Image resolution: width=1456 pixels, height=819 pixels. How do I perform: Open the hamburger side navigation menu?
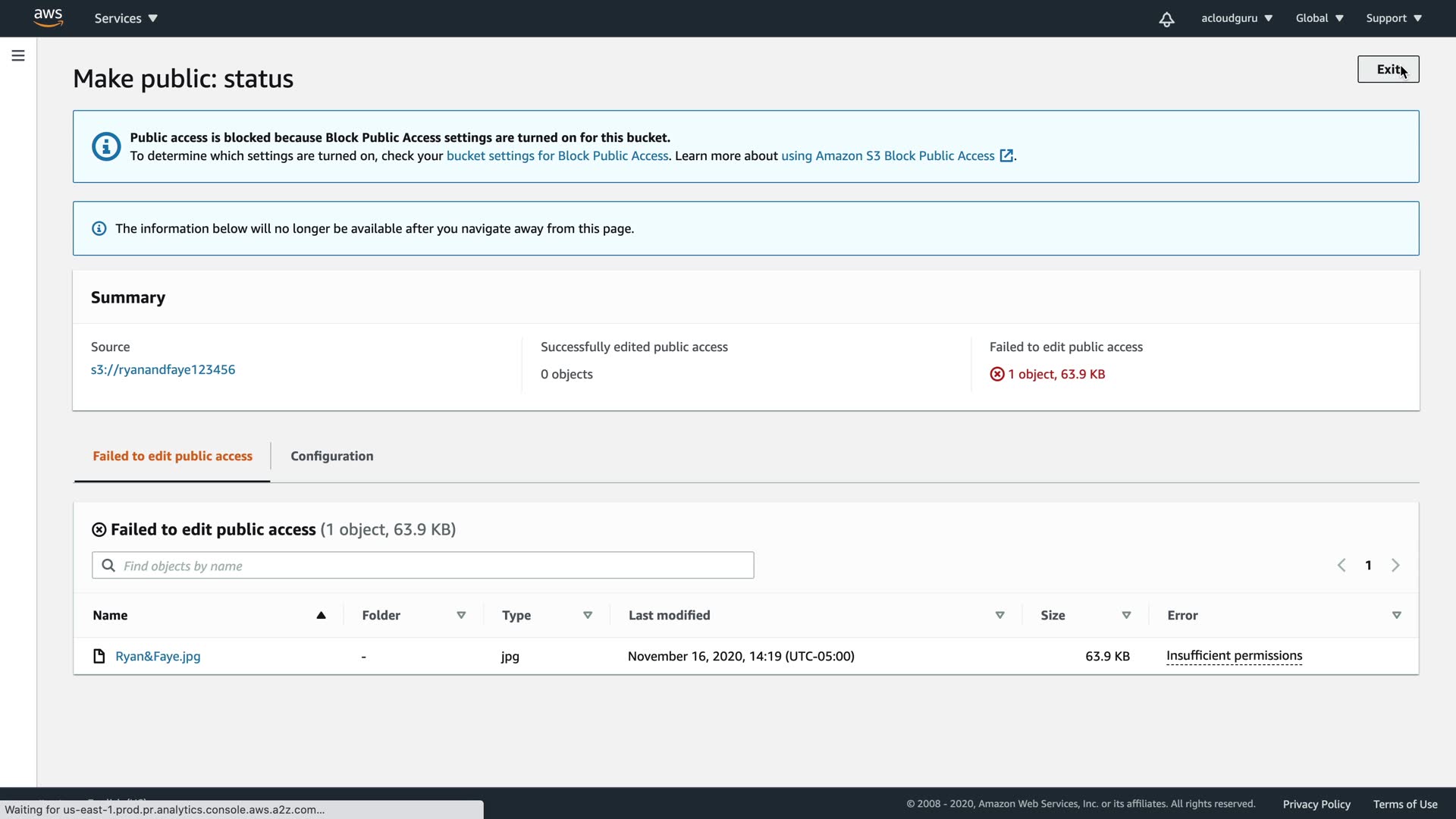tap(18, 55)
